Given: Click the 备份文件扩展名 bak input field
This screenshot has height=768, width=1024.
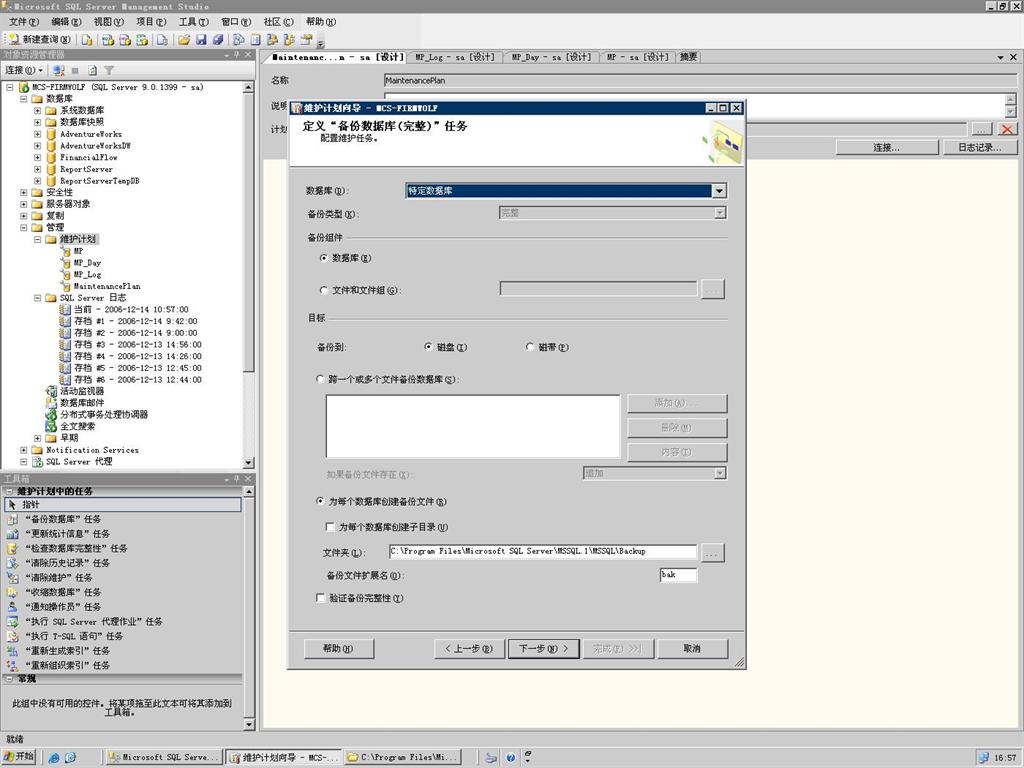Looking at the screenshot, I should [x=678, y=575].
